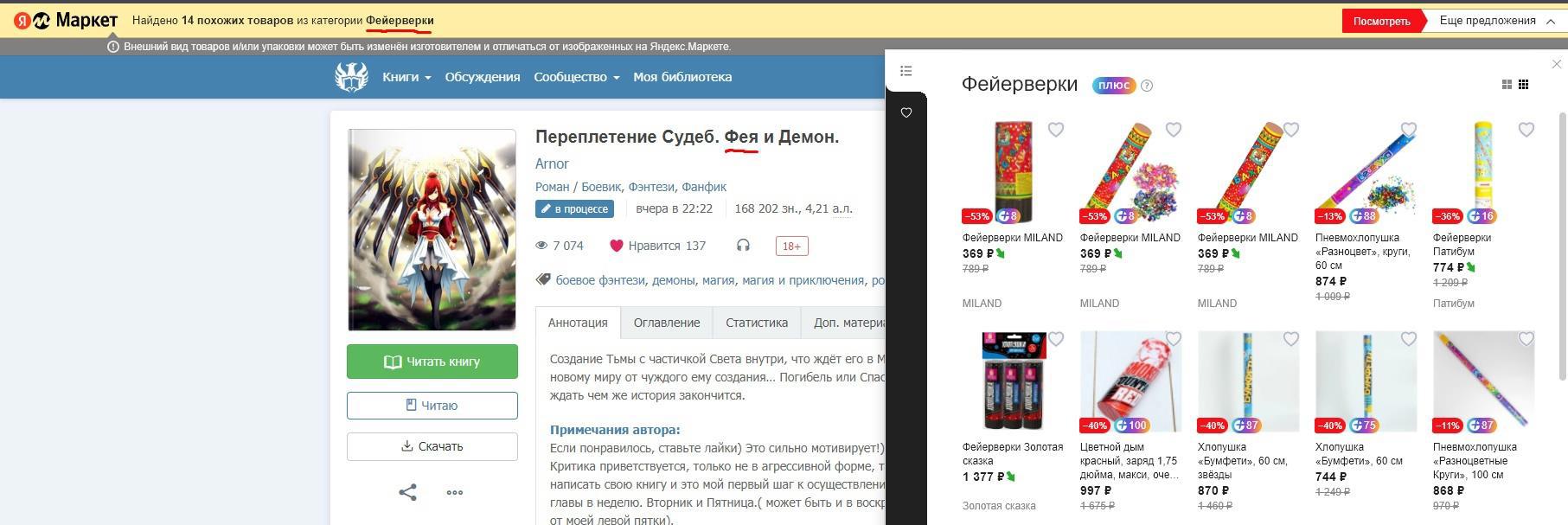Open the book cover image
The width and height of the screenshot is (1568, 525).
[432, 230]
